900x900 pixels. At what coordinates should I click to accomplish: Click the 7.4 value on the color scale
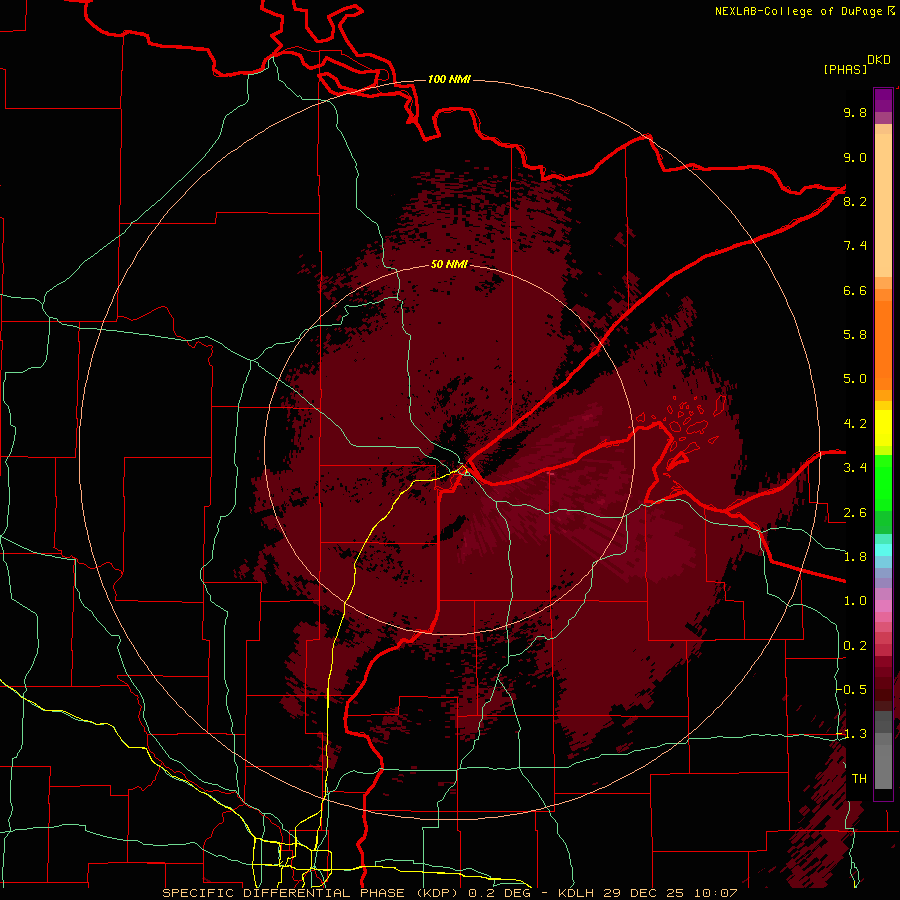tap(855, 246)
